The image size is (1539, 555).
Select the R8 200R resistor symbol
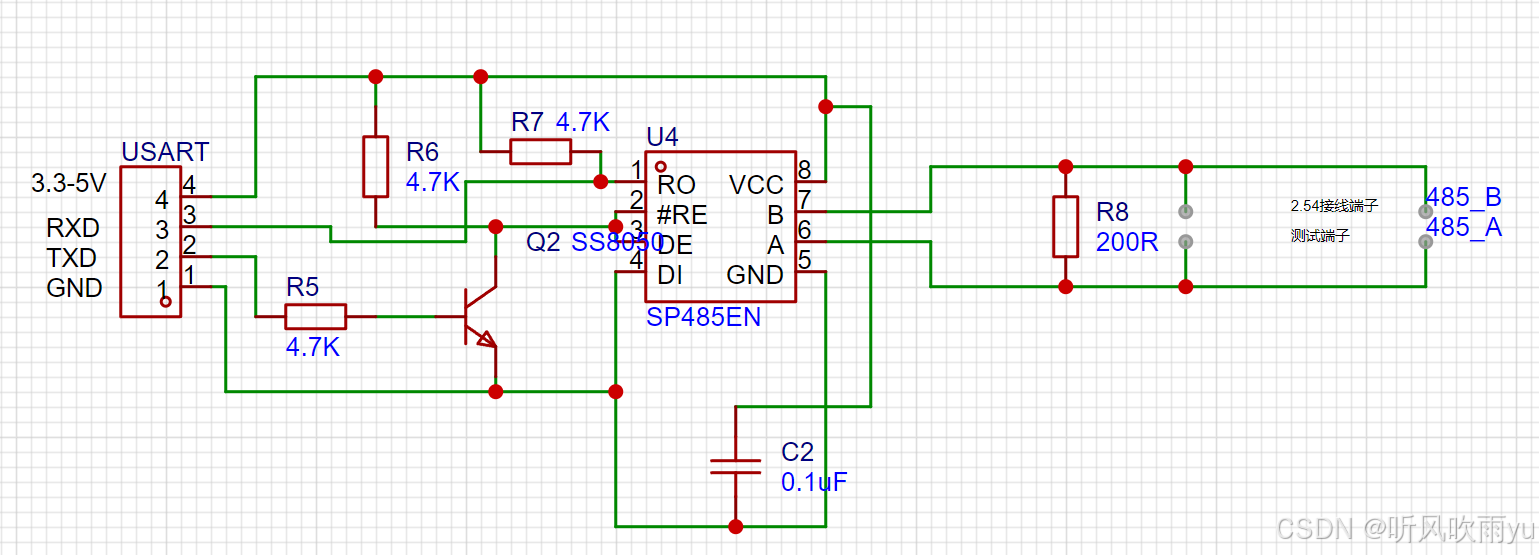point(1066,227)
